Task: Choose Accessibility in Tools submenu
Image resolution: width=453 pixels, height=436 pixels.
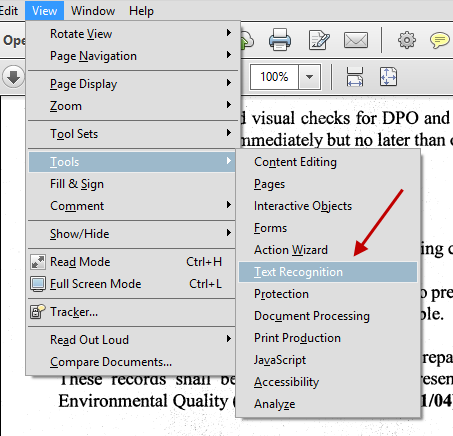Action: (x=328, y=382)
